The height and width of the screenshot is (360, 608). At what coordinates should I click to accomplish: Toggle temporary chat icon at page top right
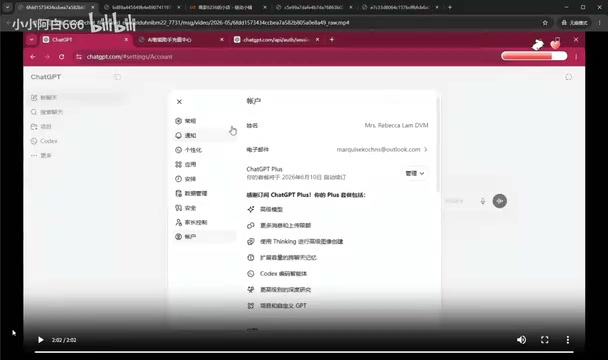pos(568,77)
